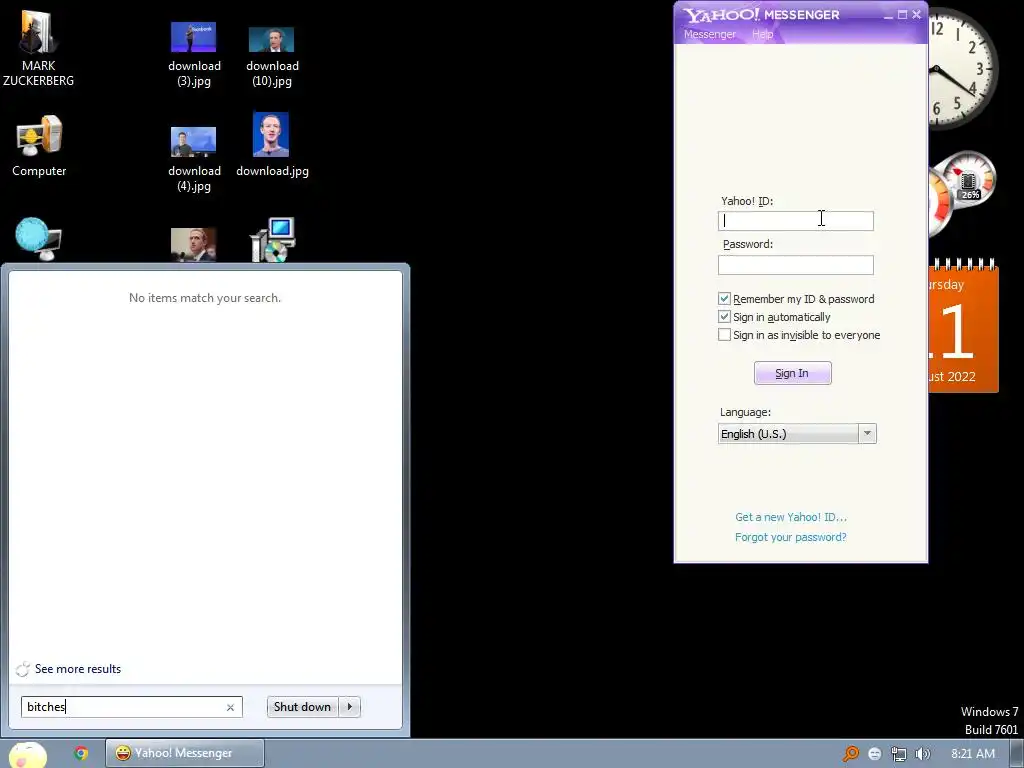The height and width of the screenshot is (768, 1024).
Task: Expand the Shut down options arrow
Action: point(349,707)
